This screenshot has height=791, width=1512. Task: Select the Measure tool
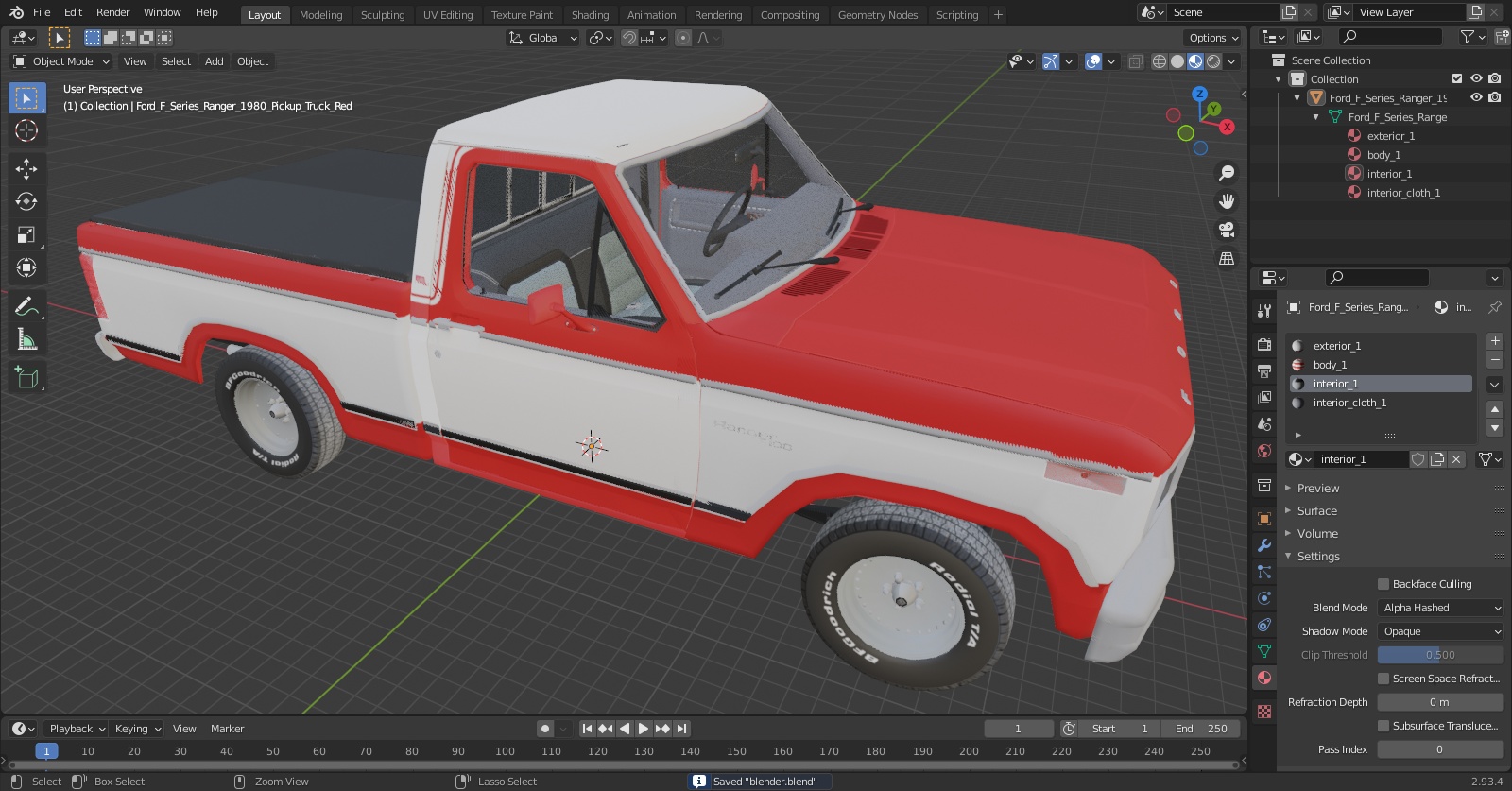(26, 339)
